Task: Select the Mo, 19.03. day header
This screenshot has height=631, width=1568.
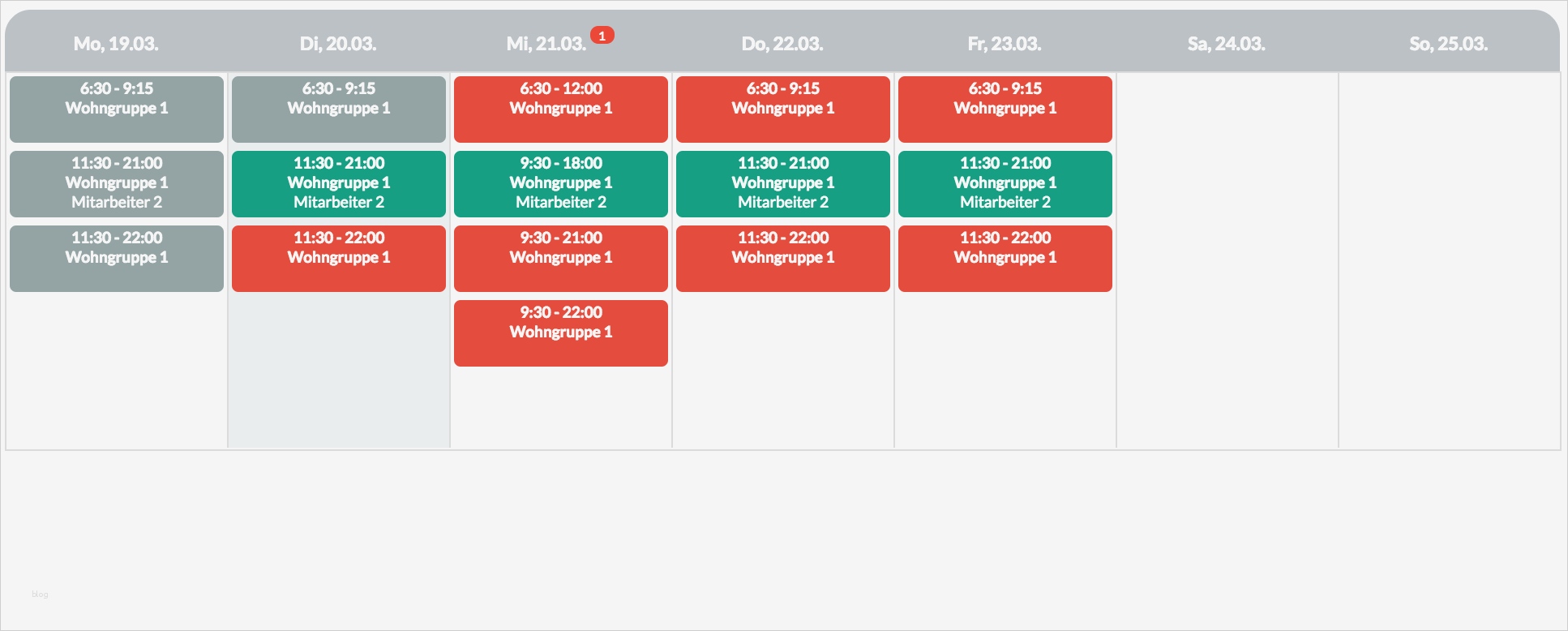Action: [116, 45]
